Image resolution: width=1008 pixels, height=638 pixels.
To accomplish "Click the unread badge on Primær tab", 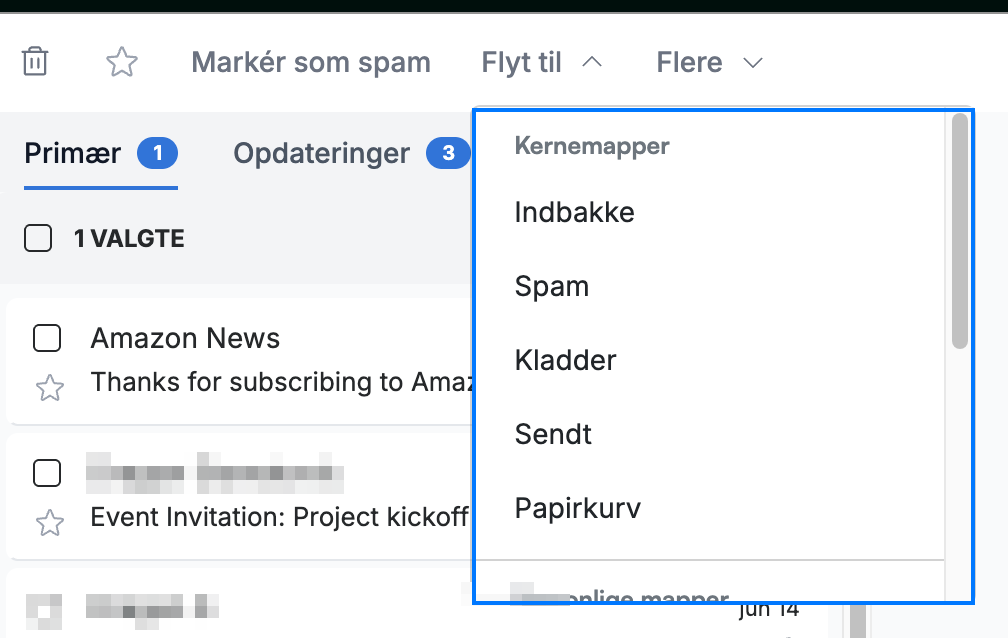I will (x=158, y=153).
